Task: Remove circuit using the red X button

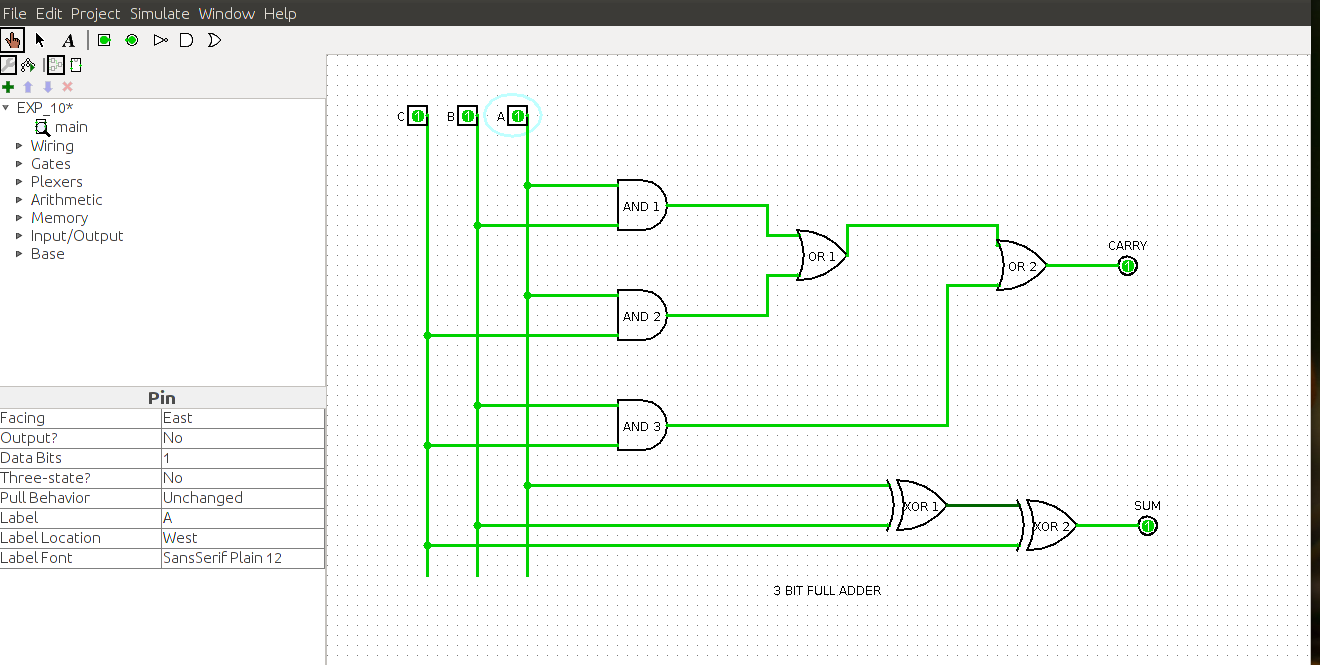Action: pyautogui.click(x=67, y=87)
